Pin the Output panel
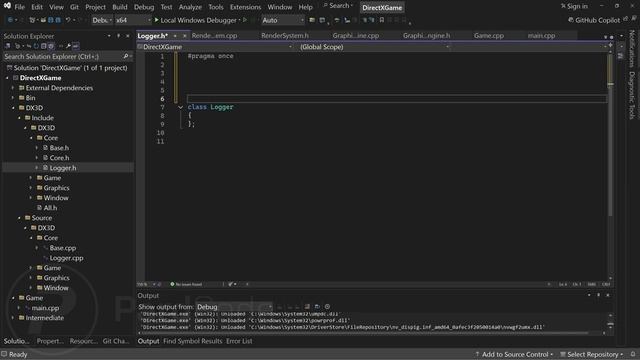The image size is (640, 360). (x=598, y=295)
